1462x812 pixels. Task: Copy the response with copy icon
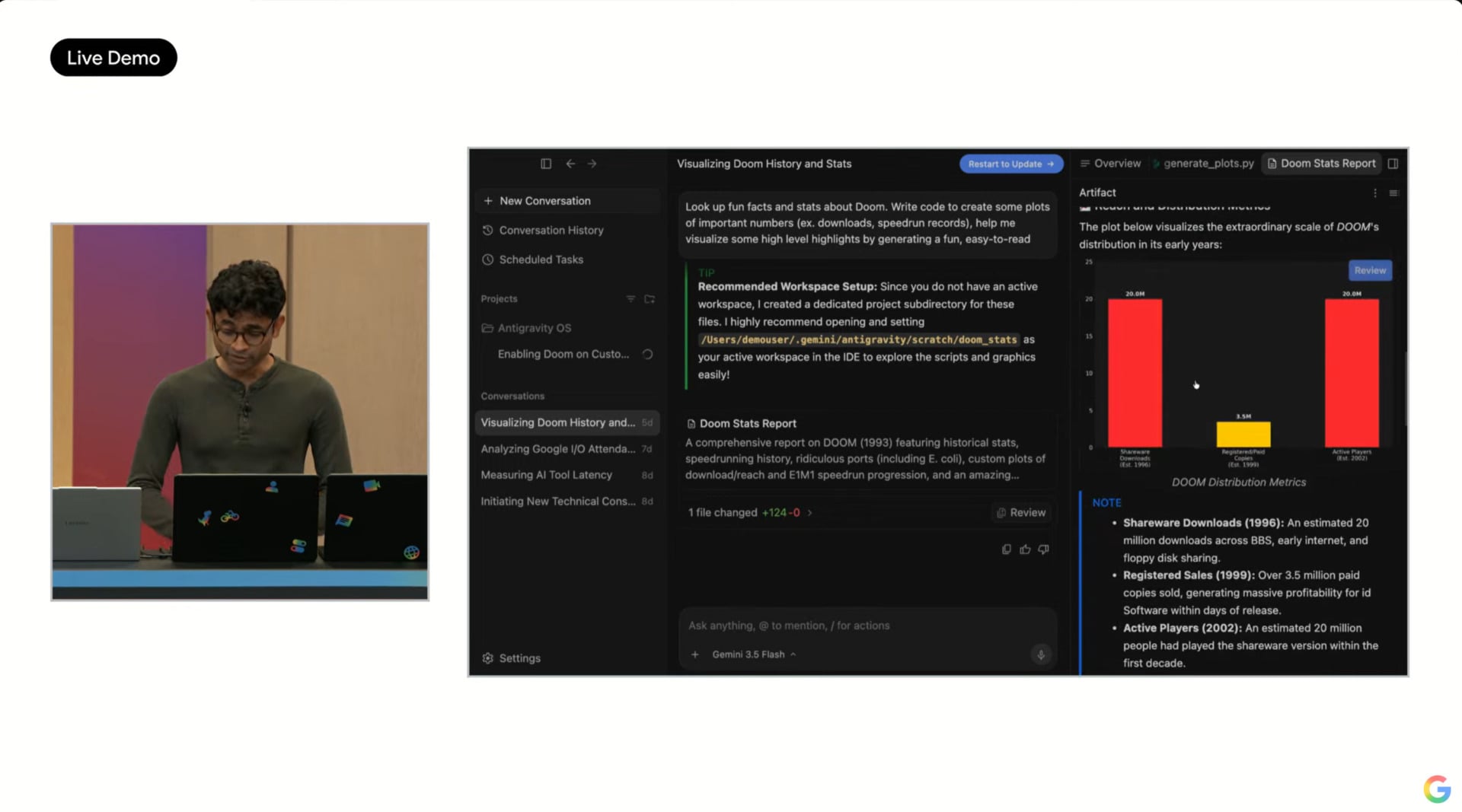point(1007,549)
